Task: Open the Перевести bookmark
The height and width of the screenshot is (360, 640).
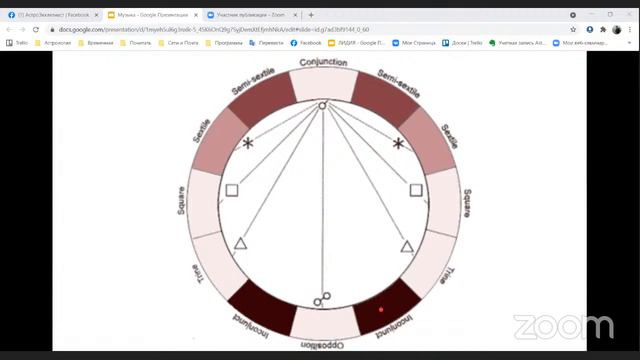Action: pos(266,43)
